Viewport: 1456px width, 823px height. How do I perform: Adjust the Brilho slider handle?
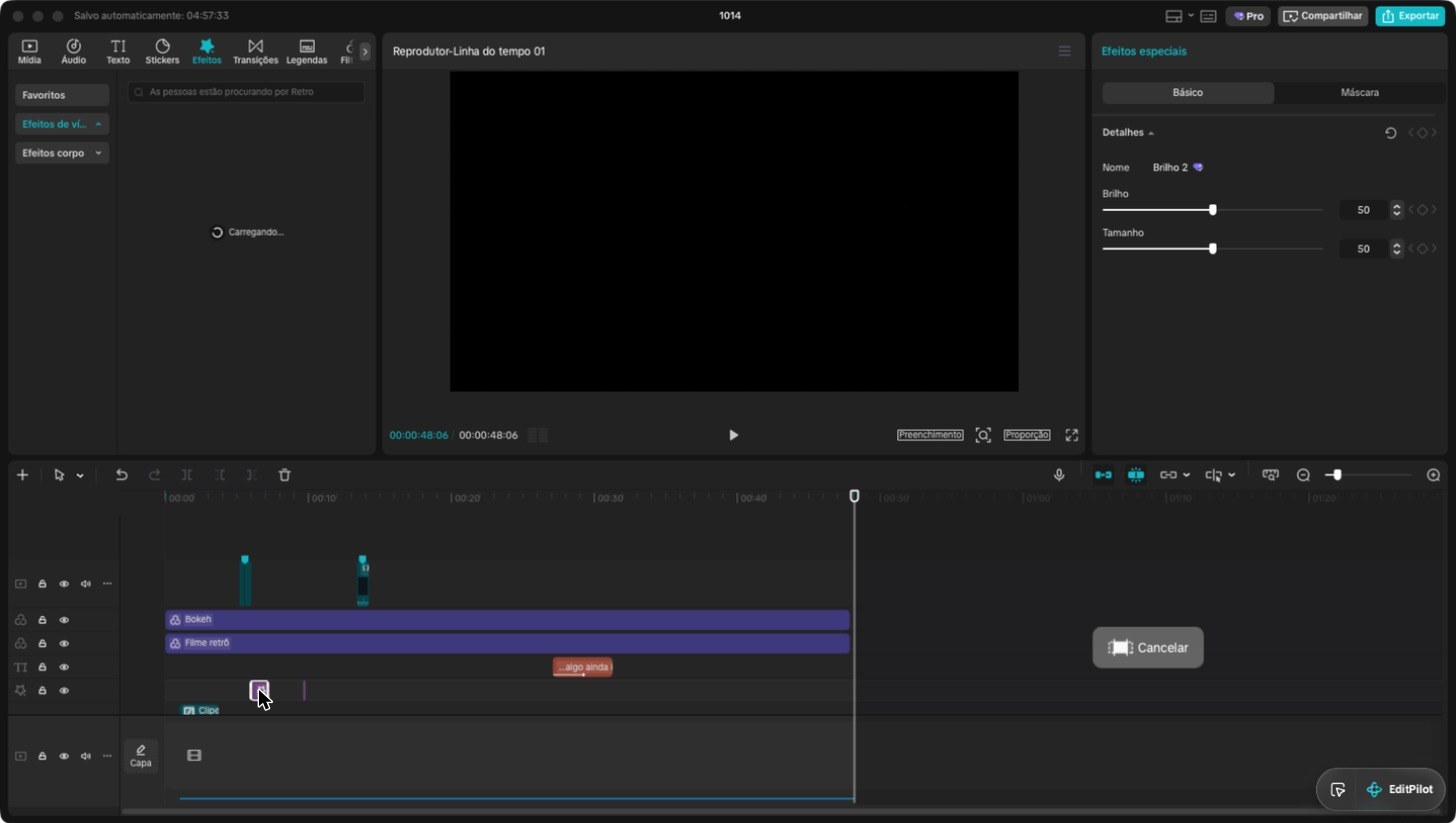click(x=1213, y=210)
